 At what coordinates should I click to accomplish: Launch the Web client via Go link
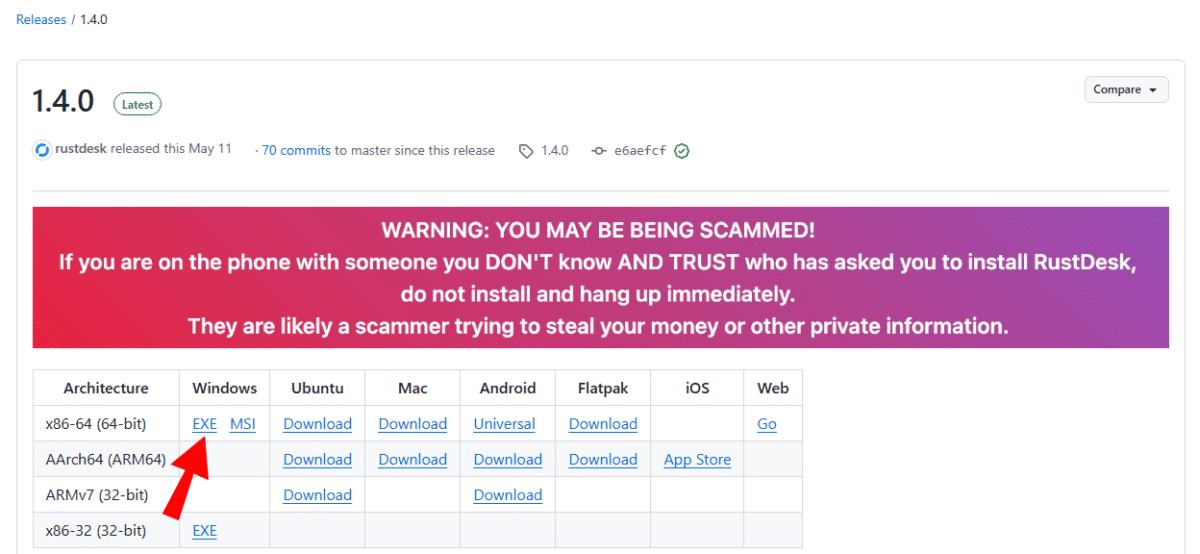click(767, 424)
